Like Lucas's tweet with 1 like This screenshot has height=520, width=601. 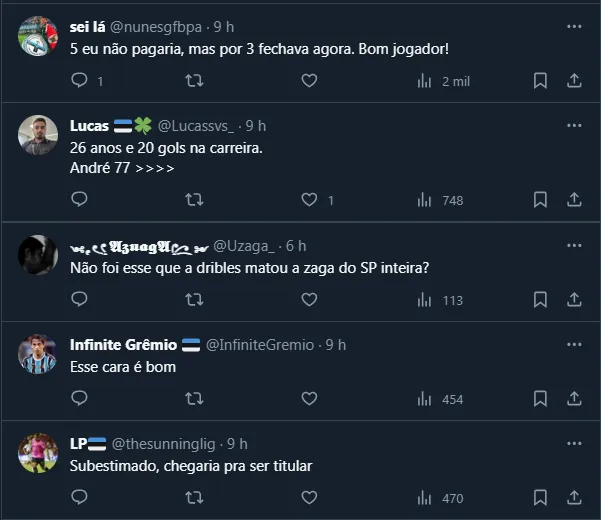(x=309, y=200)
